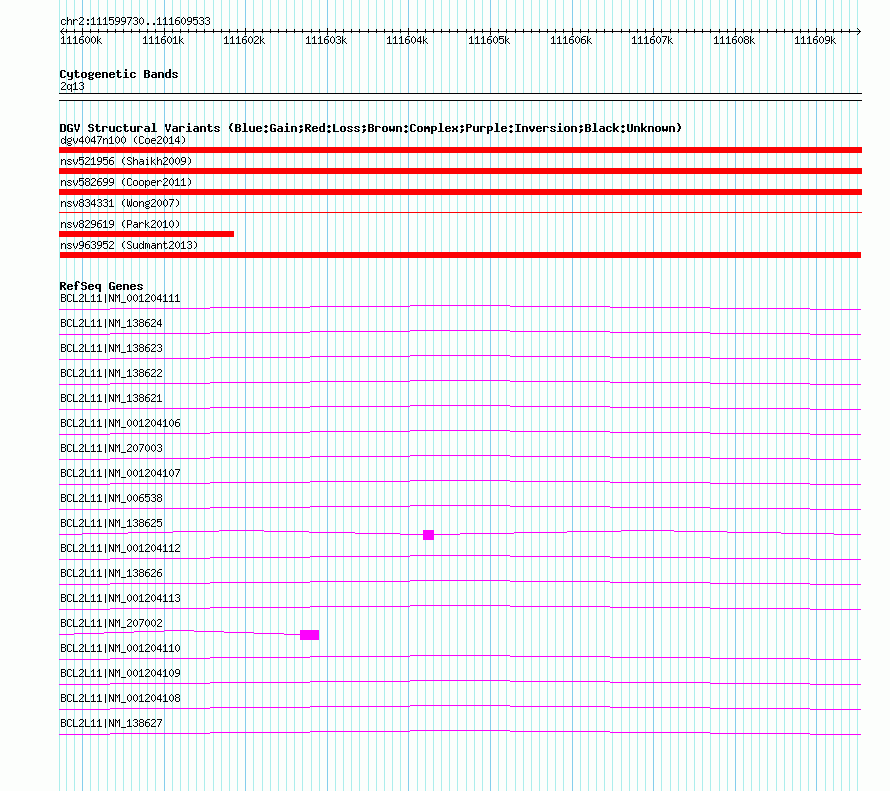Click the BCL2L11|NM_001204107 transcript label
Image resolution: width=890 pixels, height=791 pixels.
[x=120, y=473]
